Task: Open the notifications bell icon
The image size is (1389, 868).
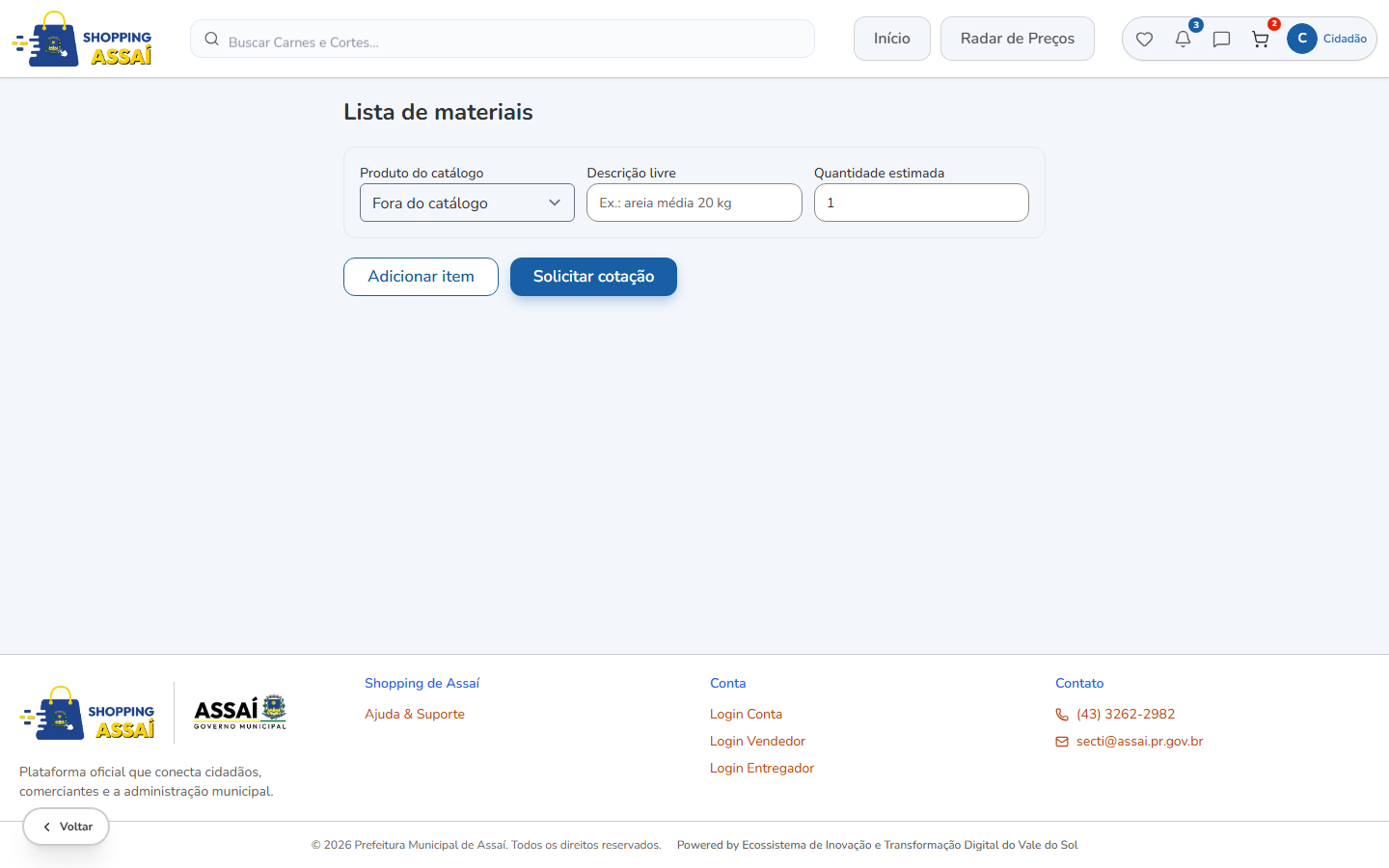Action: click(1183, 40)
